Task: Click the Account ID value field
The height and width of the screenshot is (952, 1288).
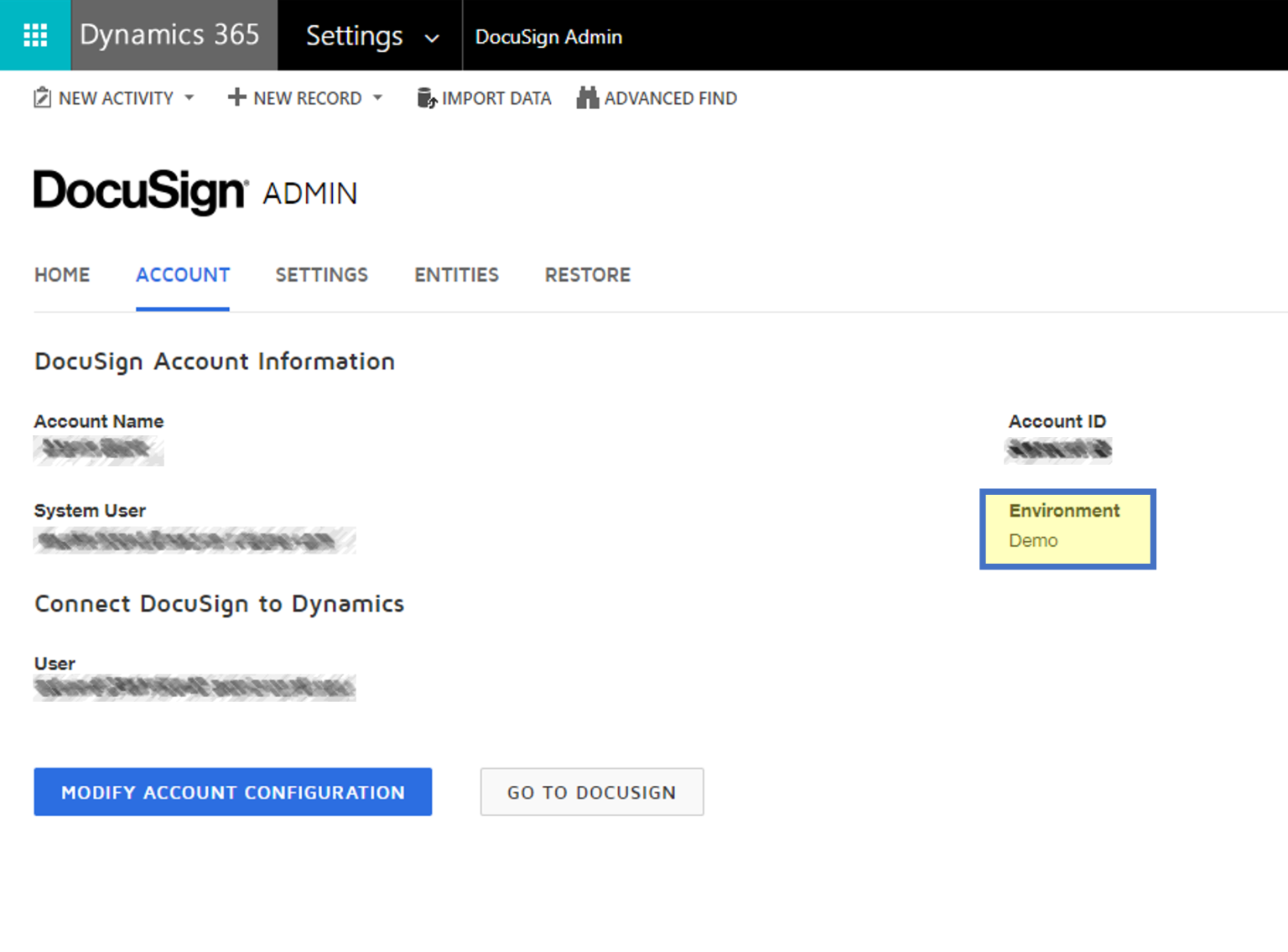Action: [1057, 450]
